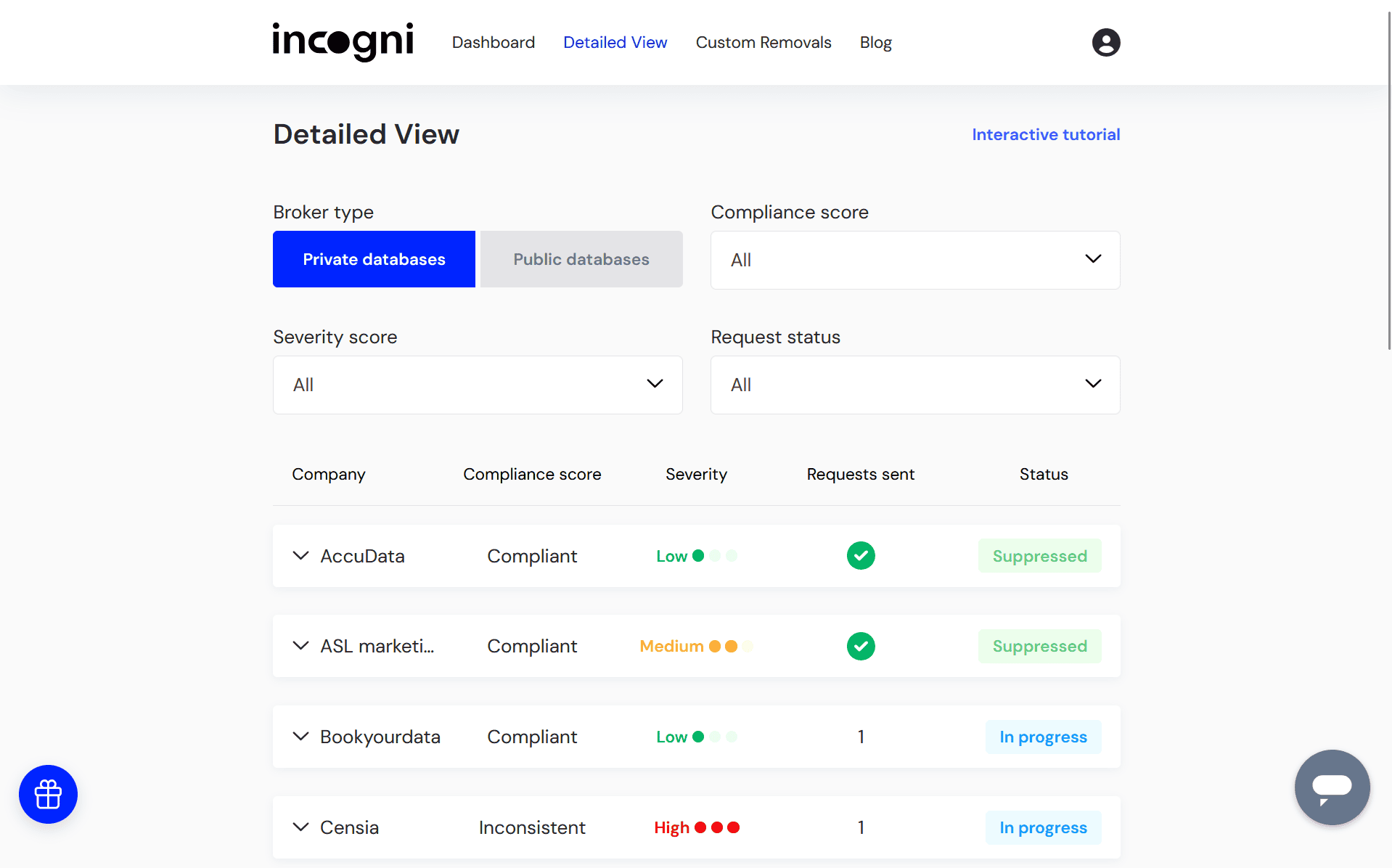This screenshot has width=1392, height=868.
Task: Open the chat support bubble
Action: pos(1332,787)
